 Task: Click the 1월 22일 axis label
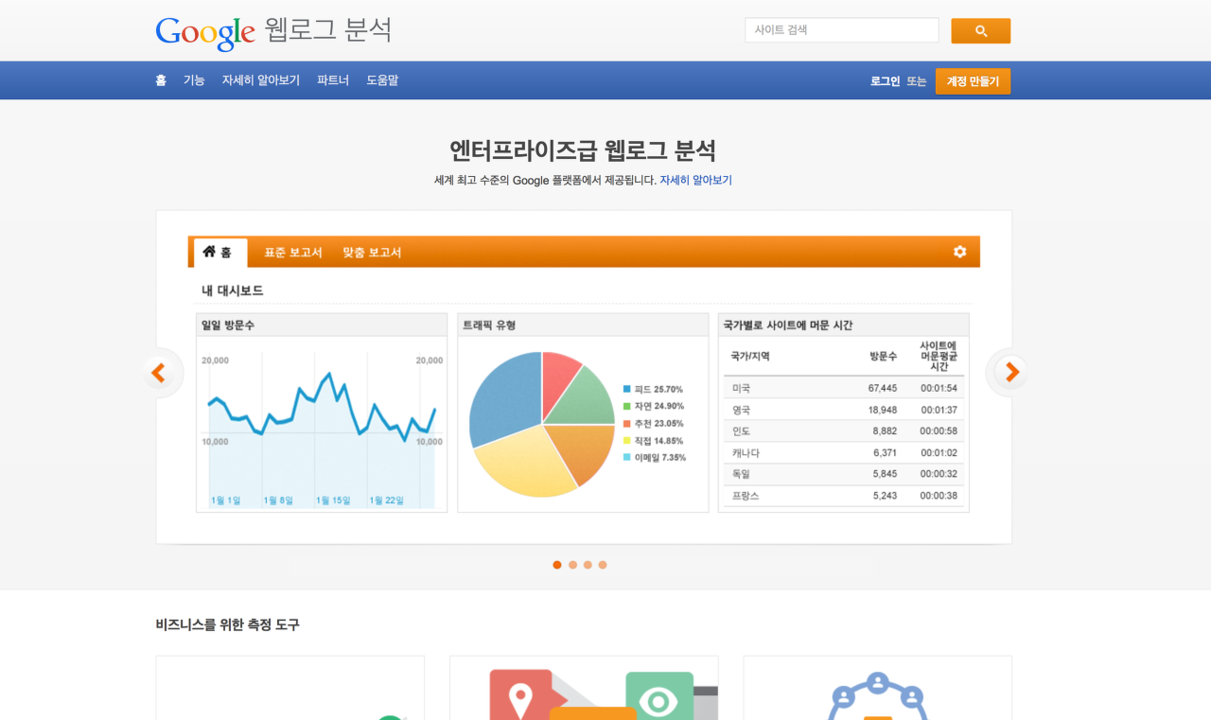click(386, 500)
